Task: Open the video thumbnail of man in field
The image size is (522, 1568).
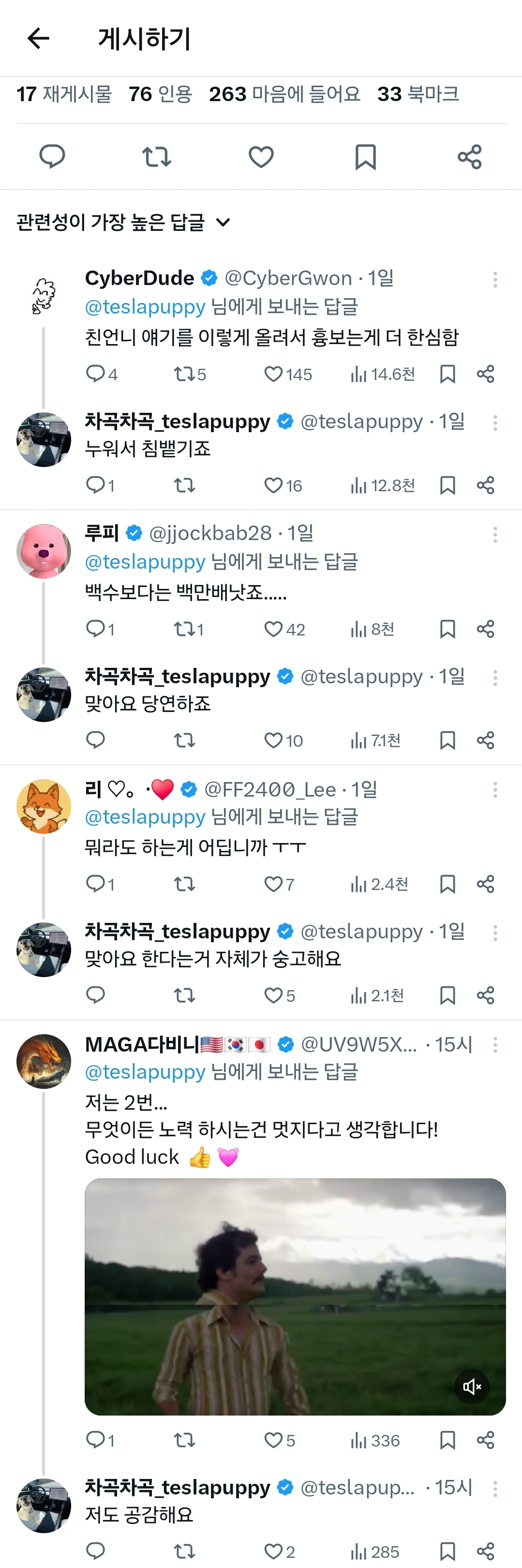Action: (x=295, y=1297)
